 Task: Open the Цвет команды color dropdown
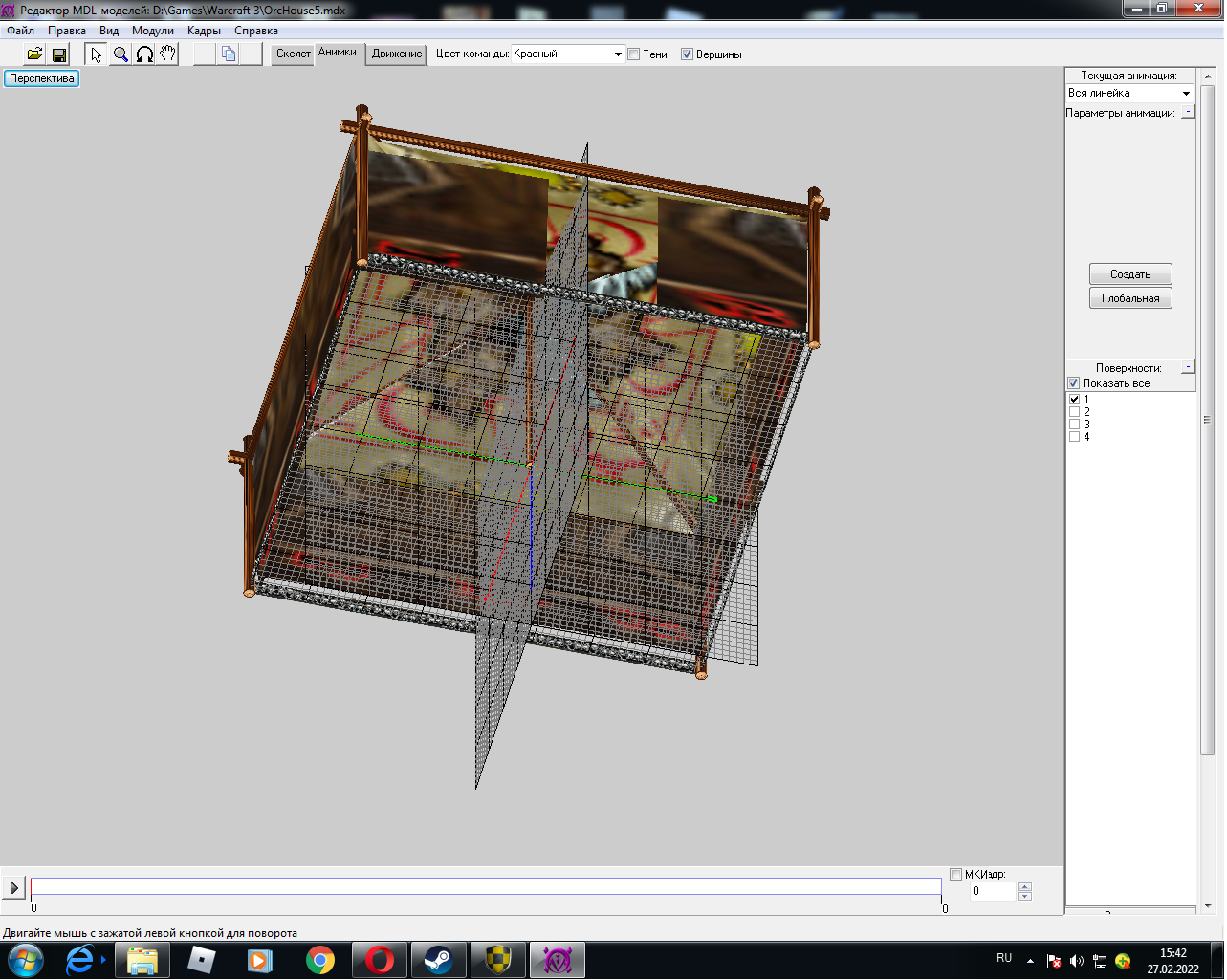point(617,54)
